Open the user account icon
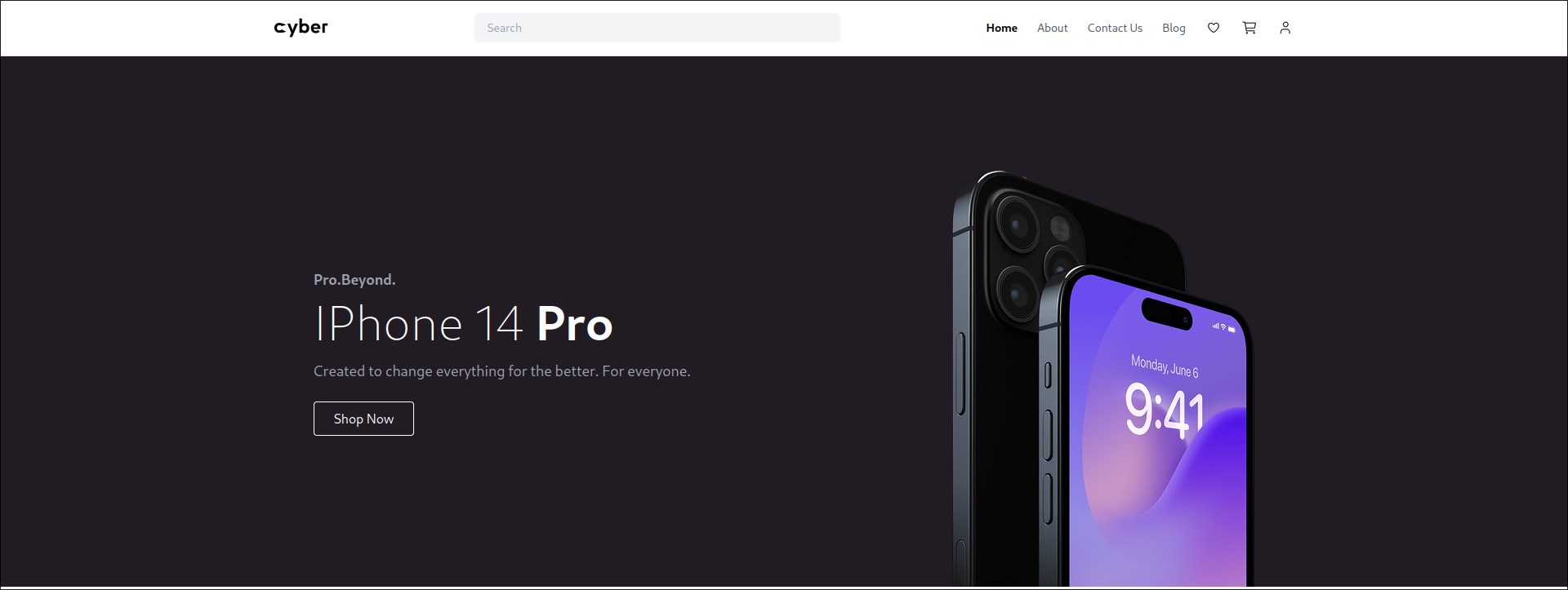This screenshot has height=590, width=1568. [x=1285, y=28]
